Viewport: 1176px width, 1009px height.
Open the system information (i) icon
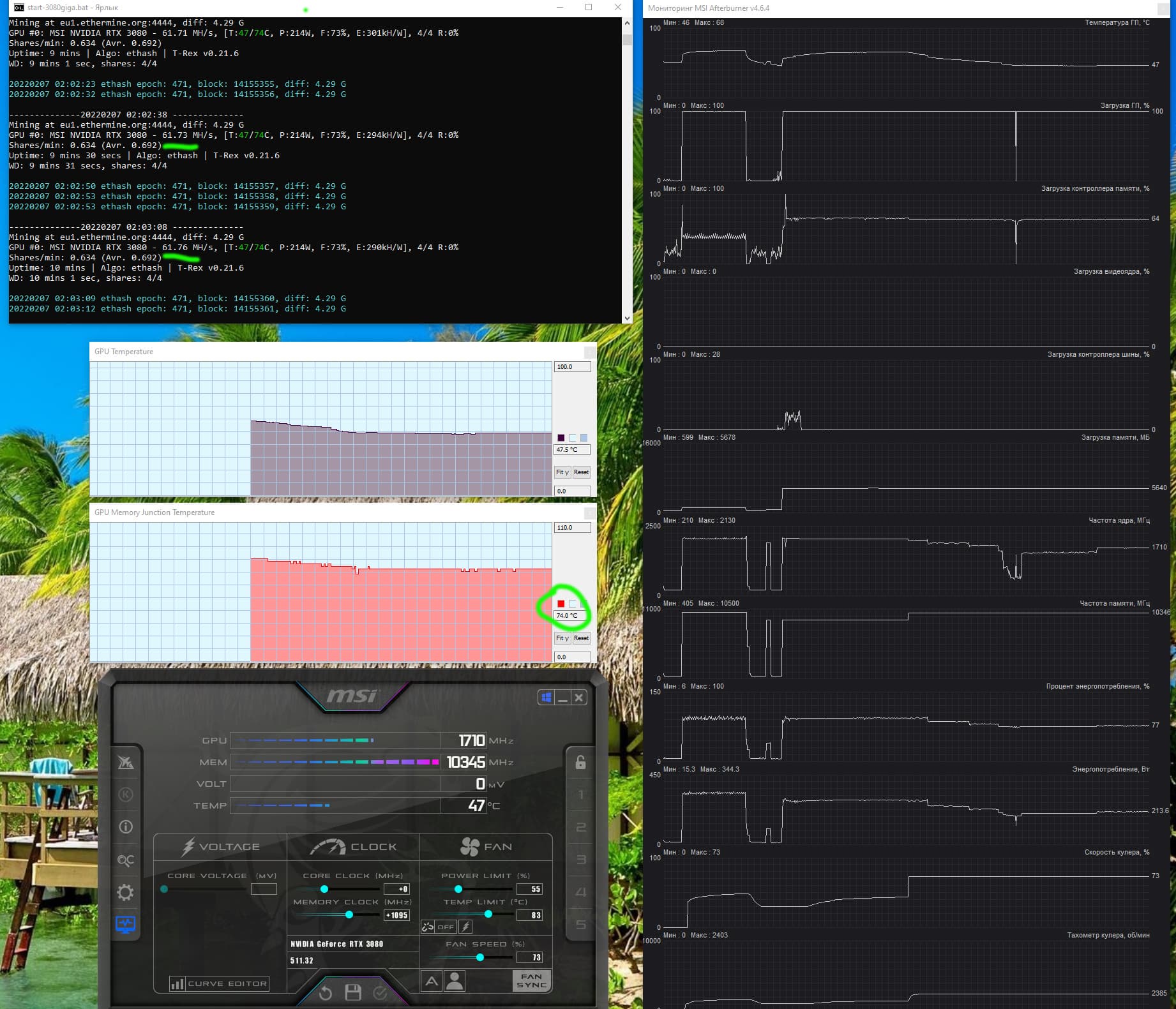coord(126,827)
